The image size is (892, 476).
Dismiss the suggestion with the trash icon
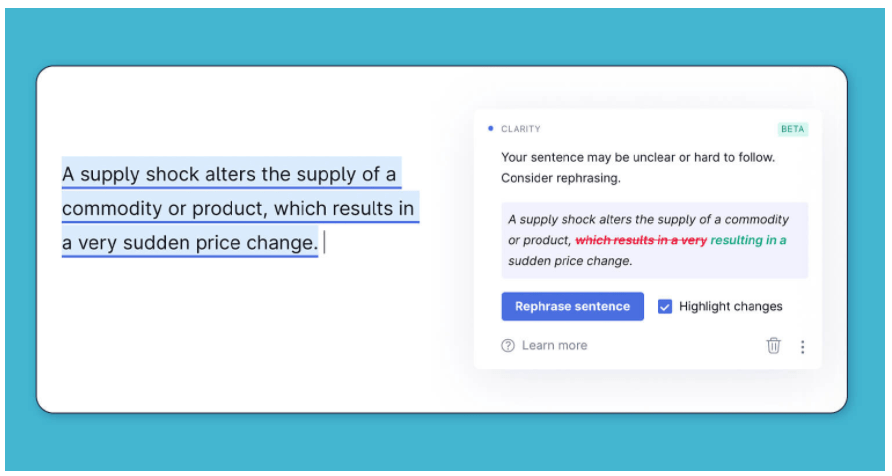[x=773, y=345]
